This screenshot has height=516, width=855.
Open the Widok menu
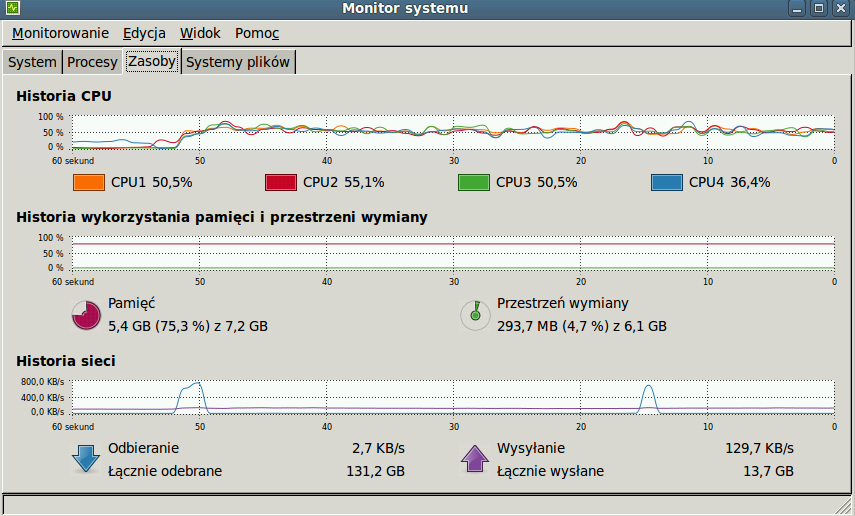click(x=200, y=33)
